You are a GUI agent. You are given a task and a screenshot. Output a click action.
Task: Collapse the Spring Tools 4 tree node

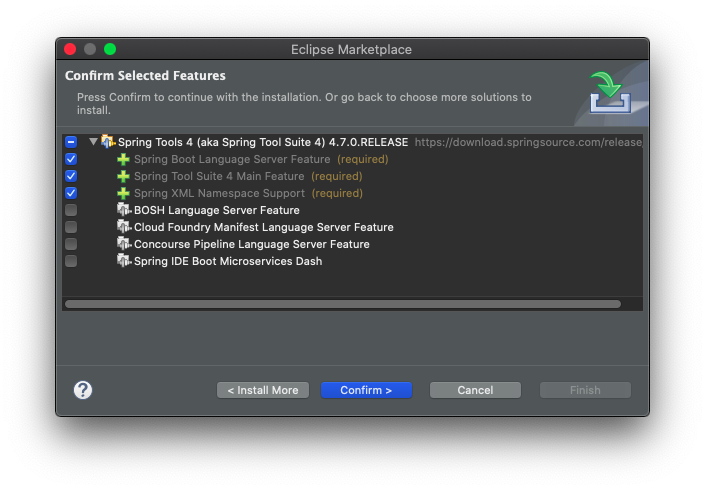(93, 142)
